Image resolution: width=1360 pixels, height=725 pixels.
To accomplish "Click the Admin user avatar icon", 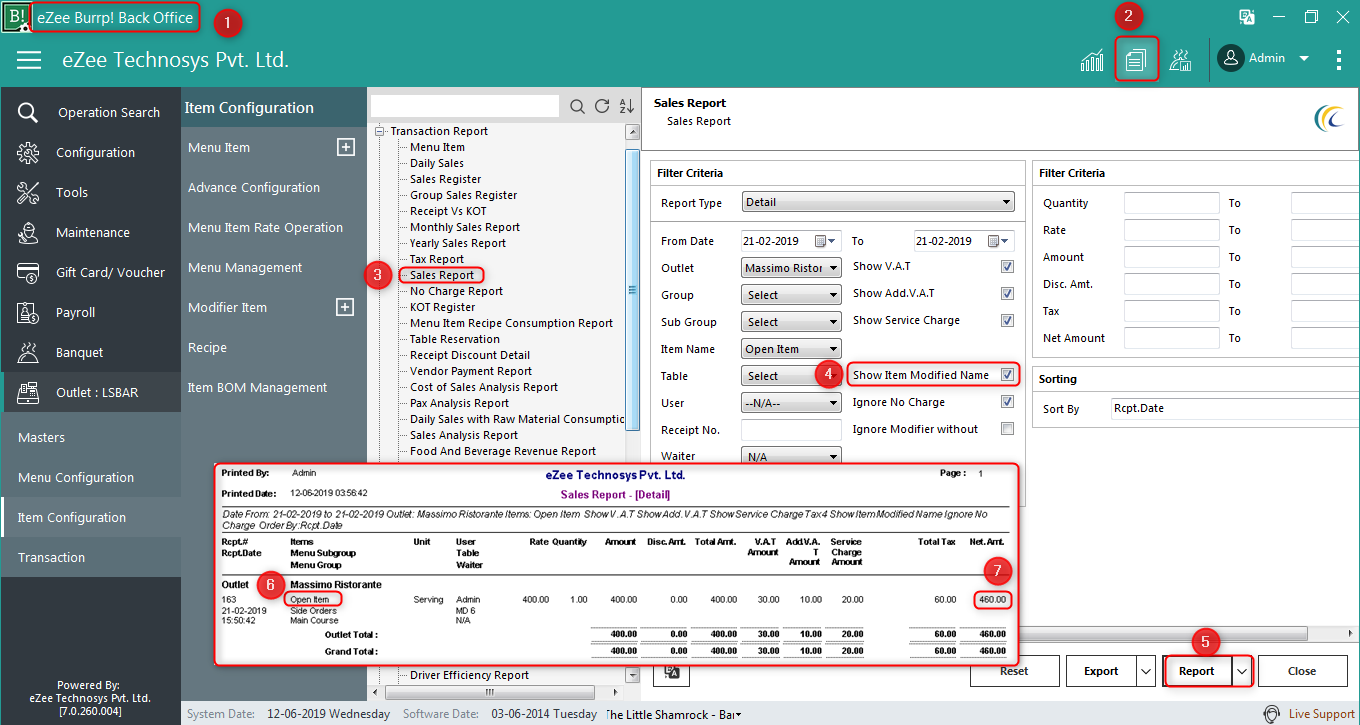I will pyautogui.click(x=1230, y=58).
